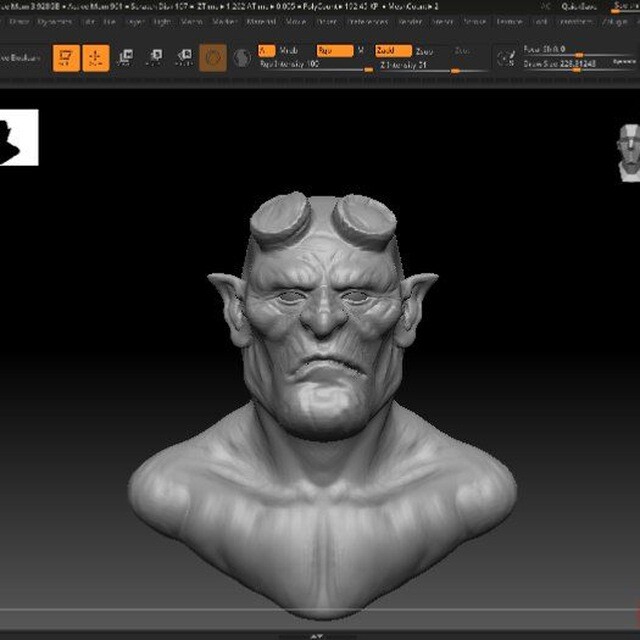Click the grey sphere icon next to Gizmo
The image size is (640, 640).
(x=242, y=58)
